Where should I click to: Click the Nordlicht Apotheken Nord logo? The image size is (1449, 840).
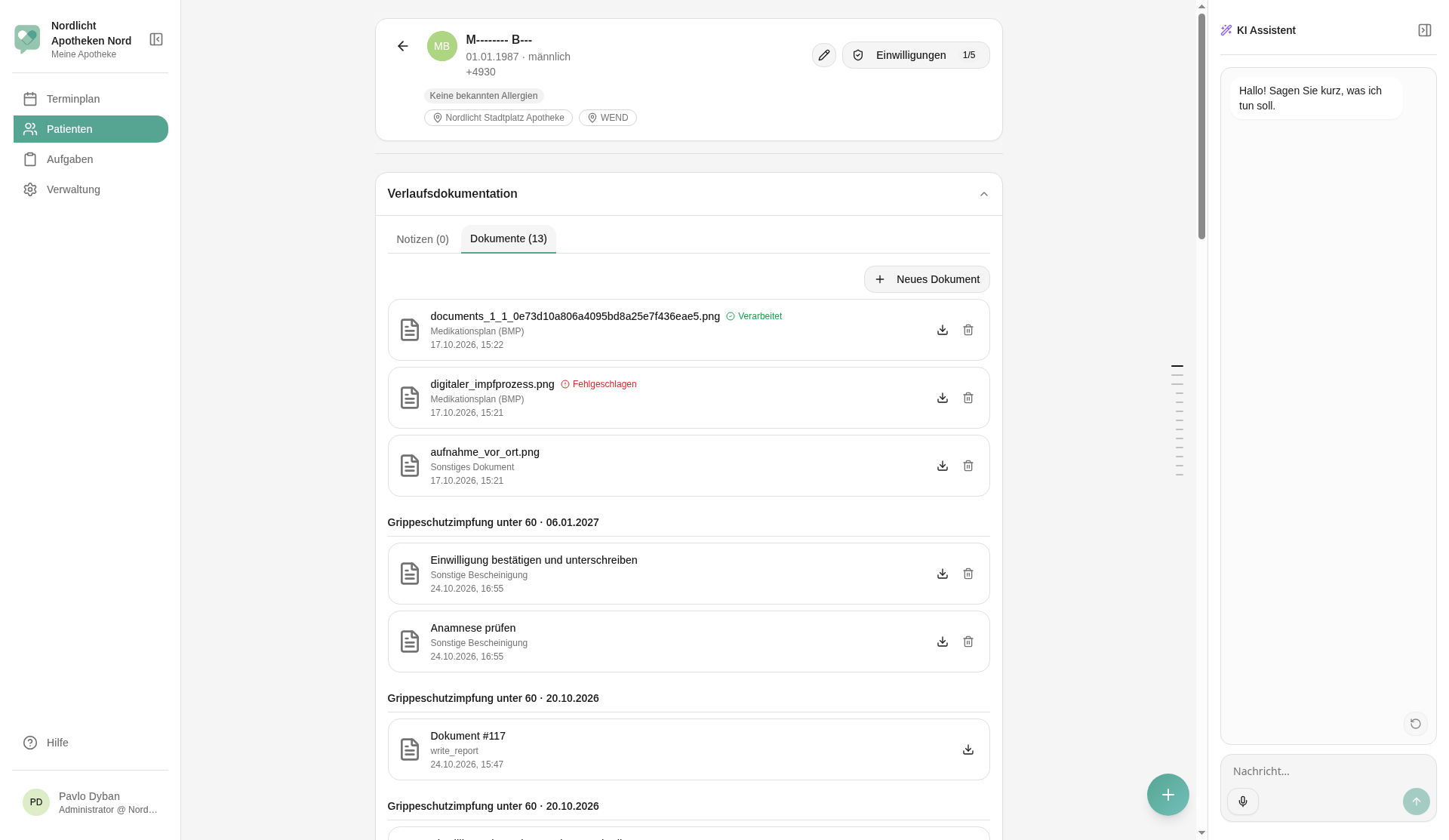pos(27,39)
